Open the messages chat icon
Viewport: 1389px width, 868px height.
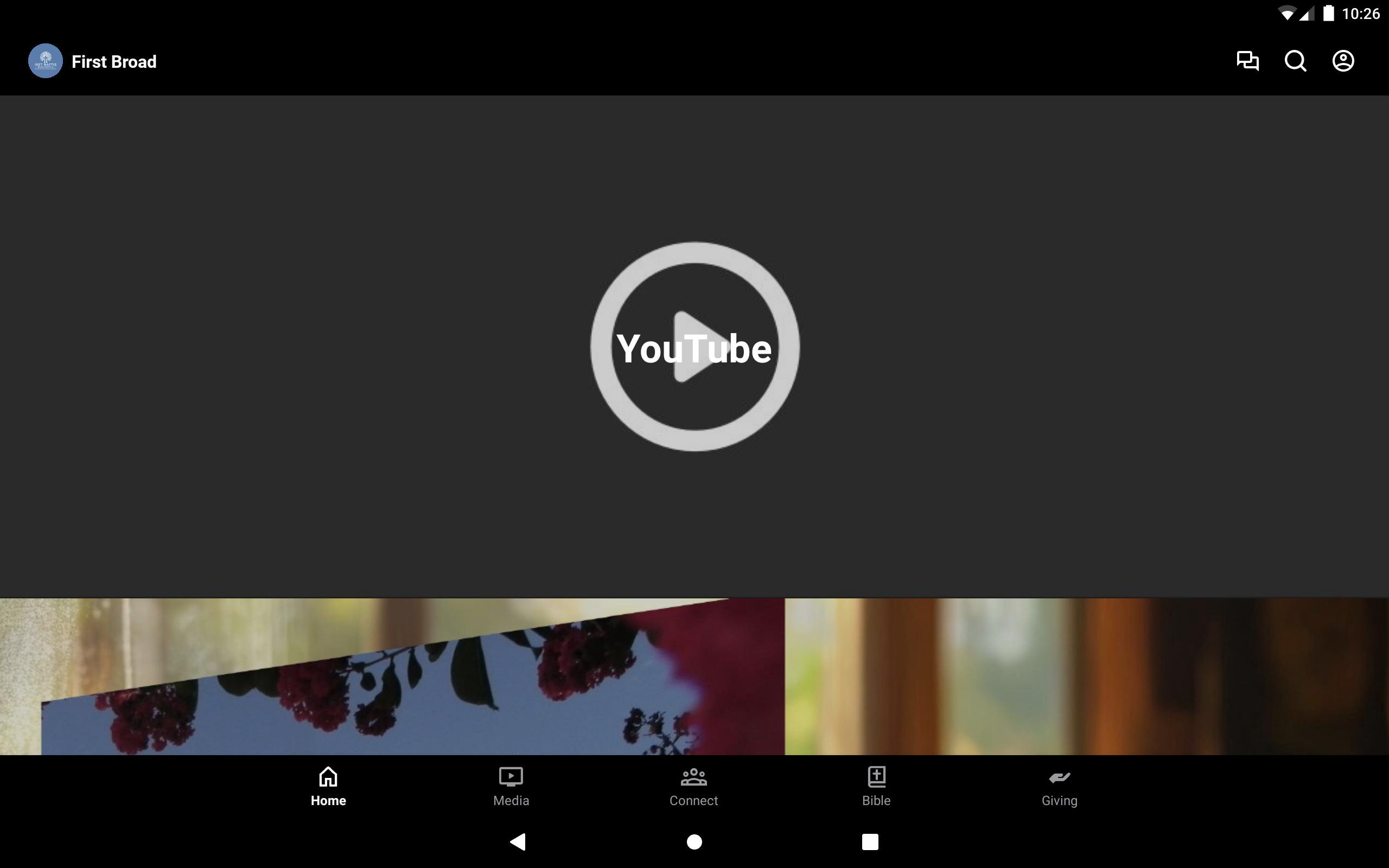[1247, 61]
